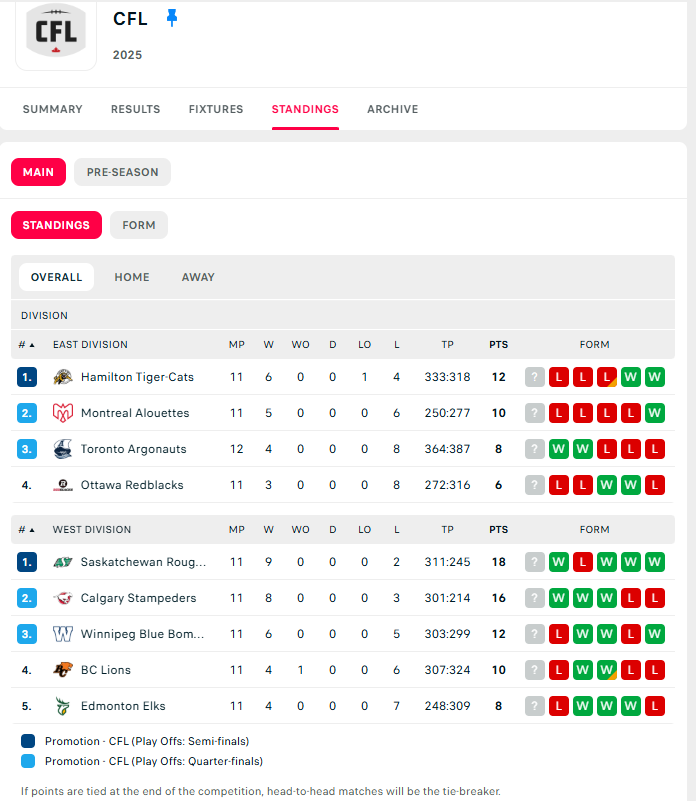Click Winnipeg's first red L form badge
The width and height of the screenshot is (696, 801).
[559, 634]
